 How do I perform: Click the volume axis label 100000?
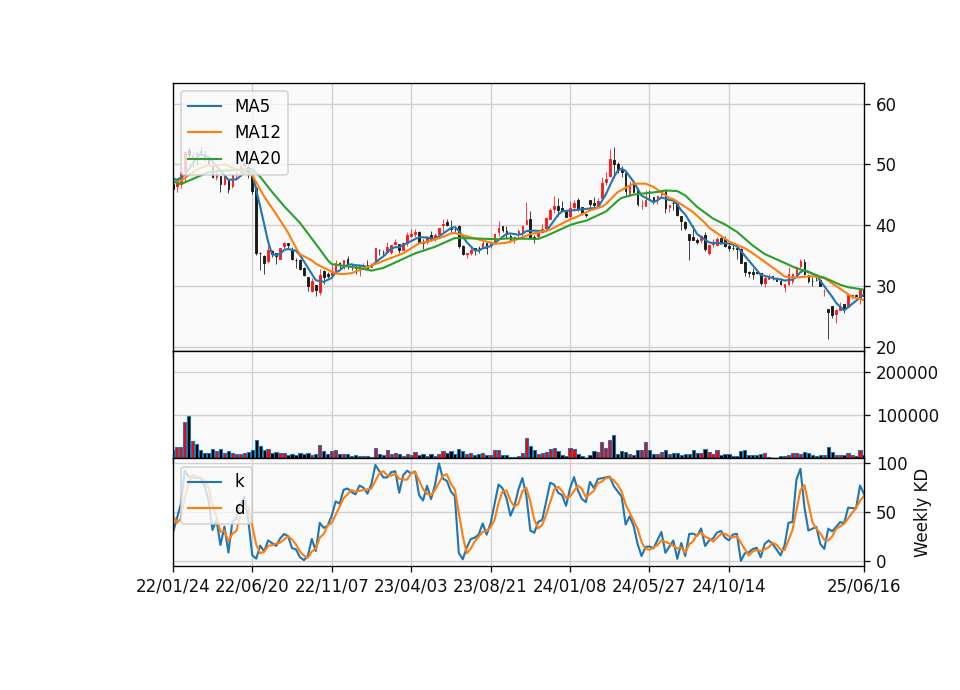click(x=907, y=416)
